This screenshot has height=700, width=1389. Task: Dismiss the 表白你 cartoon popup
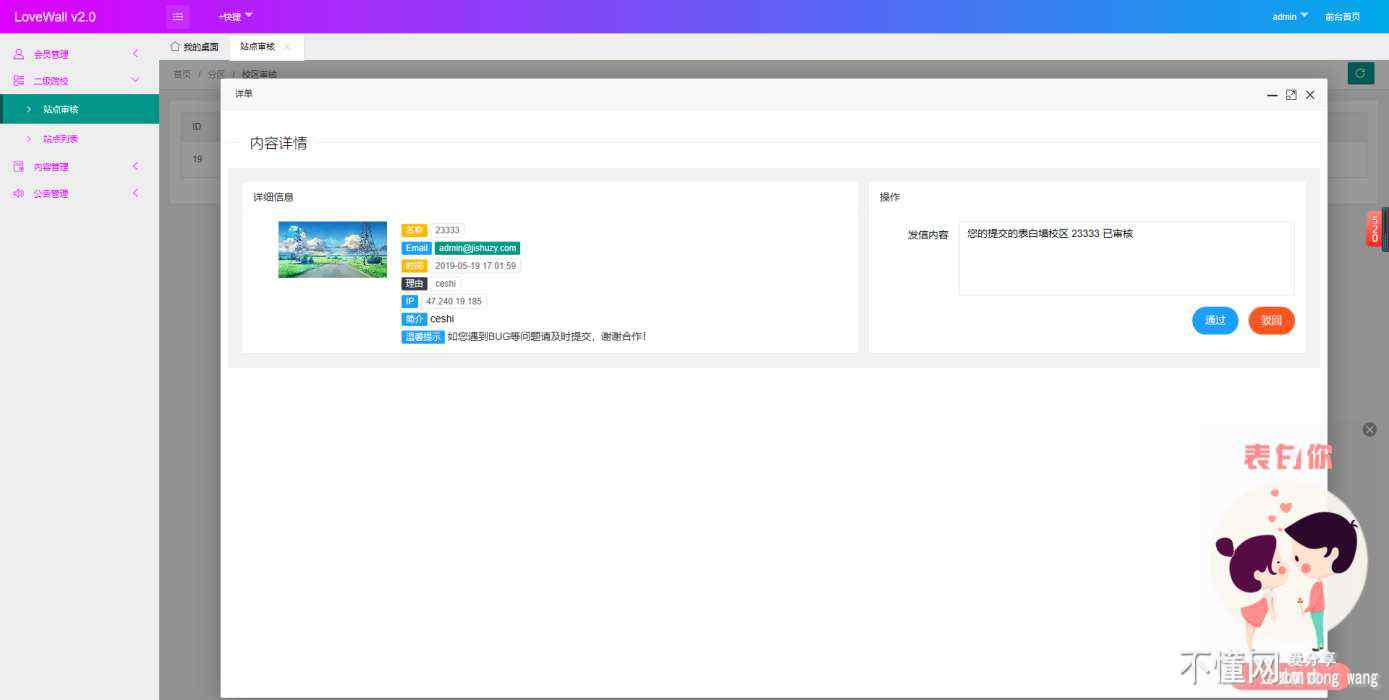(x=1369, y=429)
